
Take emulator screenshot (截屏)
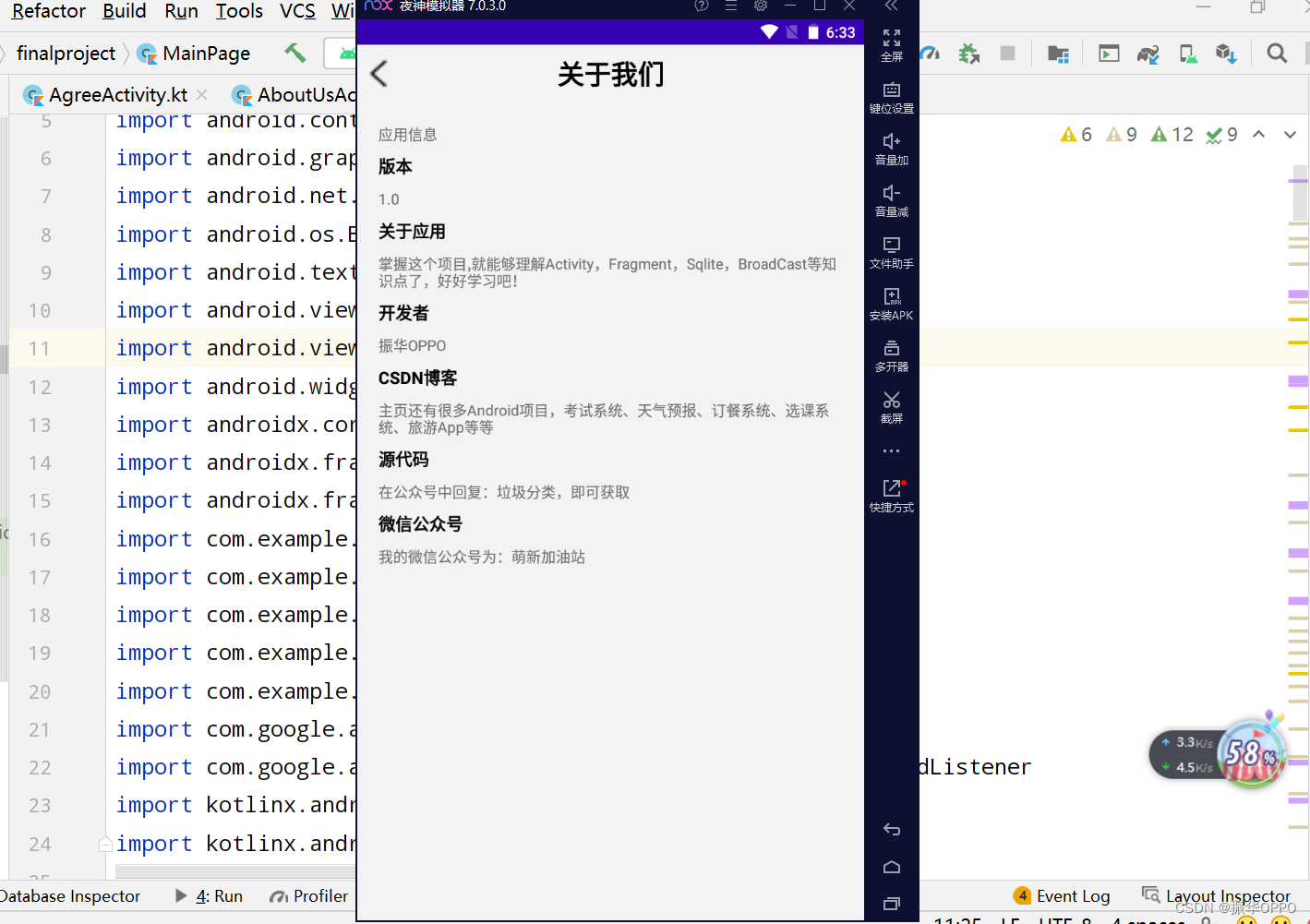click(x=891, y=407)
